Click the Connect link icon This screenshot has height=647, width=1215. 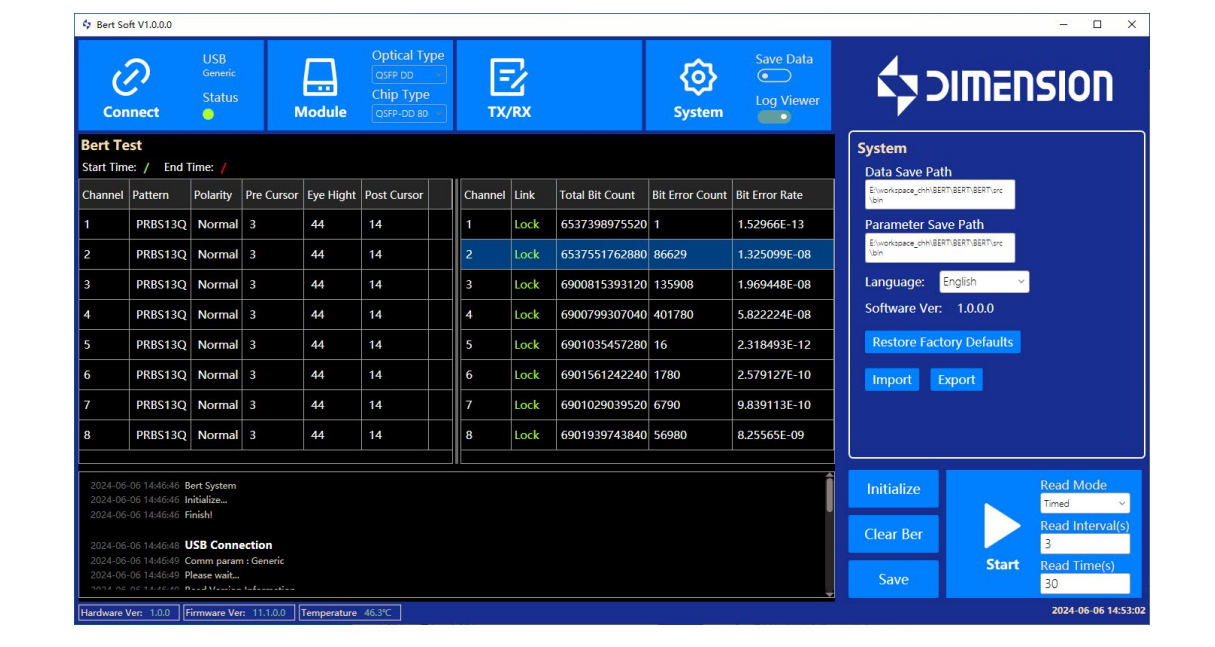tap(131, 77)
